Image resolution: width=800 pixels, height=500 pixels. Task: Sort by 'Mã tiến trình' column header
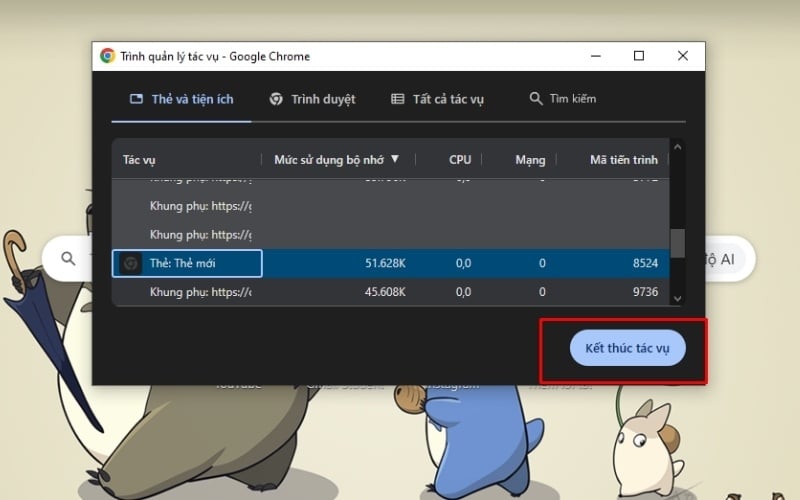click(x=623, y=160)
